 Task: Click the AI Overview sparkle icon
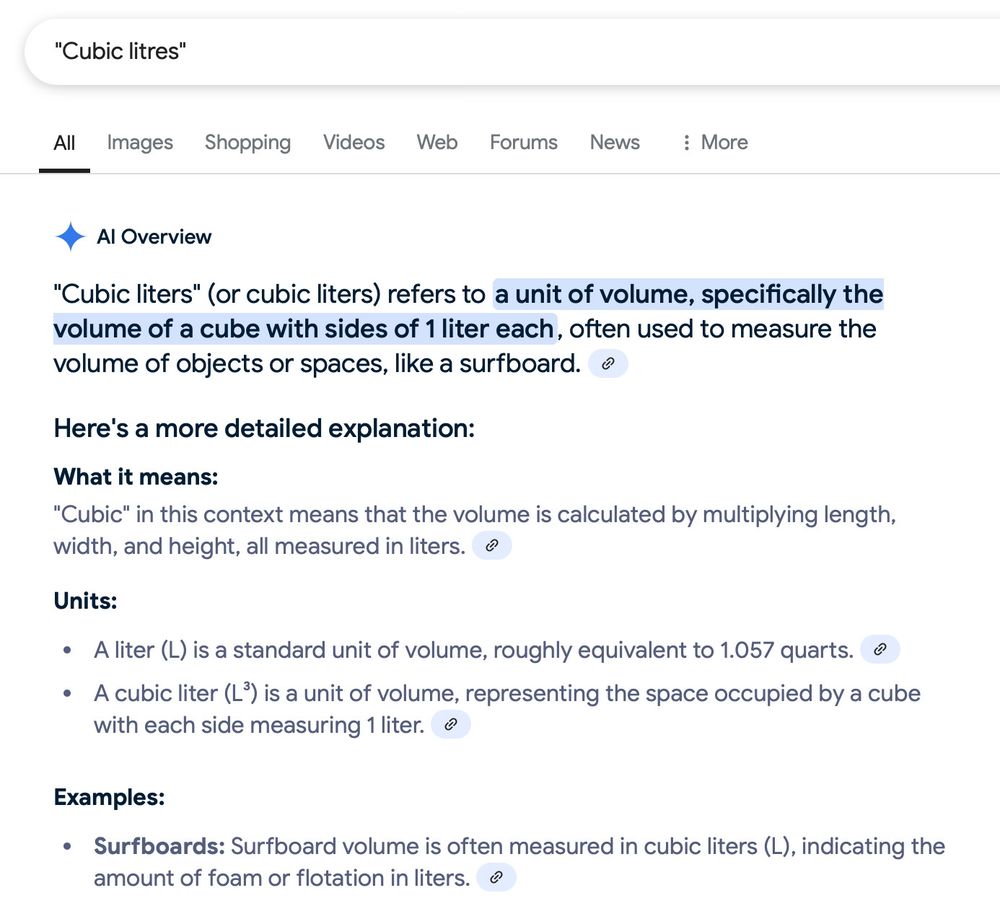click(x=70, y=237)
